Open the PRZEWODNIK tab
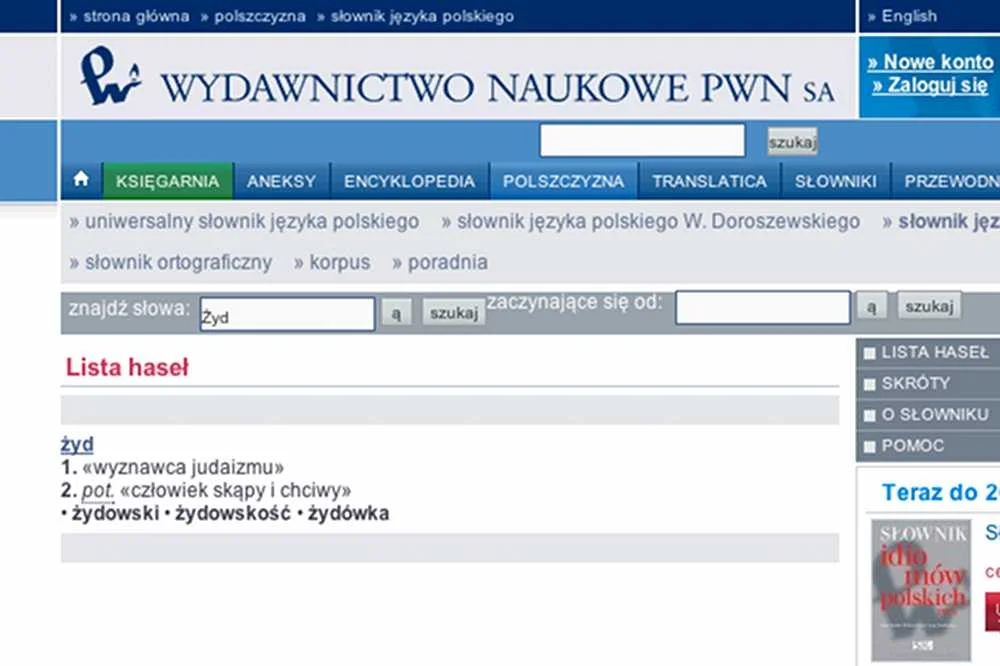Image resolution: width=1000 pixels, height=666 pixels. click(x=946, y=181)
